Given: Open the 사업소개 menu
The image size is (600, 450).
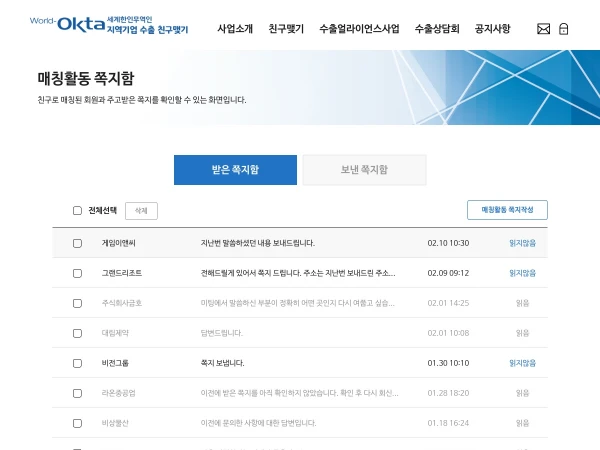Looking at the screenshot, I should pos(235,29).
